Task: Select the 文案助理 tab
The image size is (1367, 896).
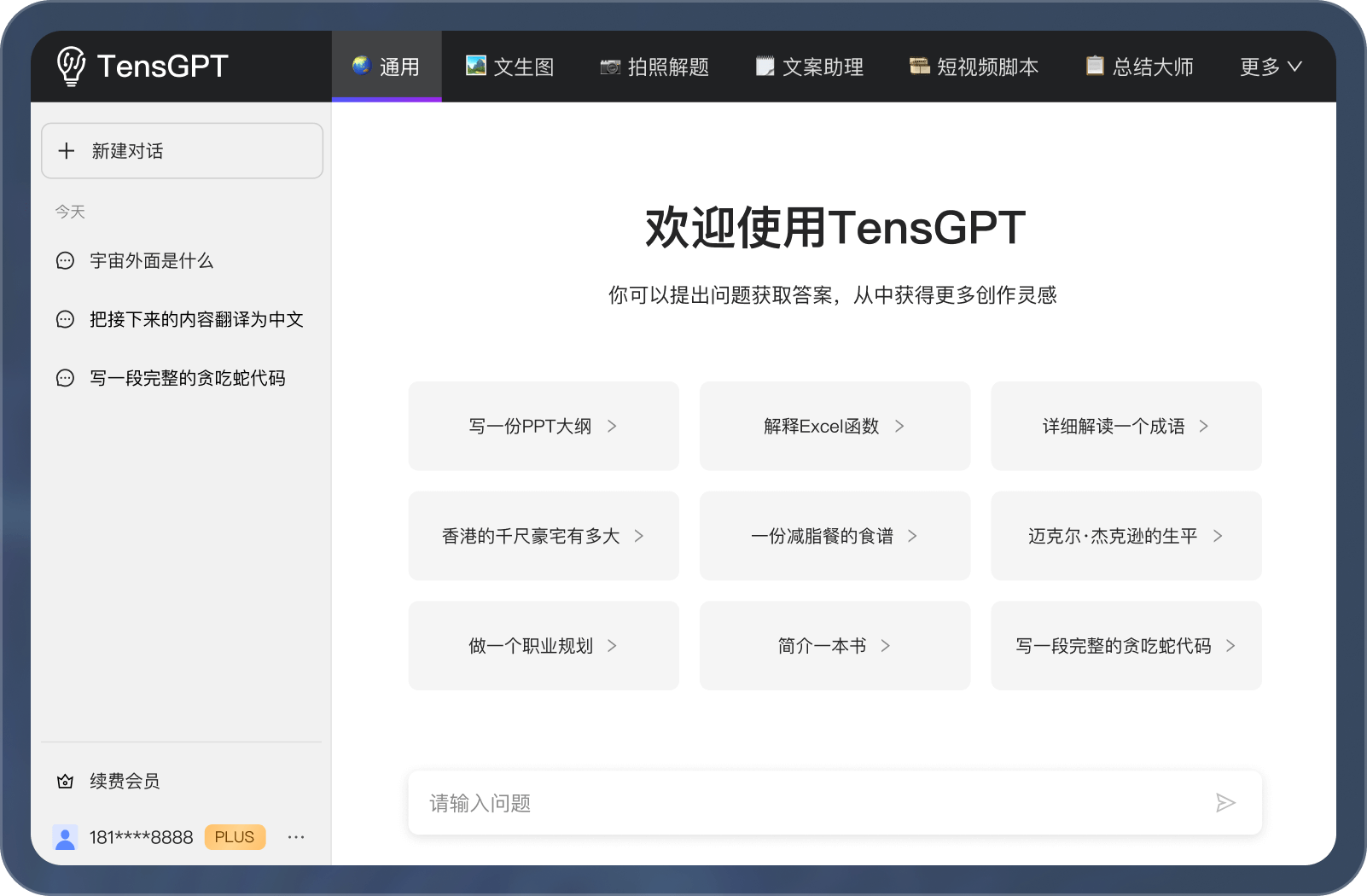Action: point(809,67)
